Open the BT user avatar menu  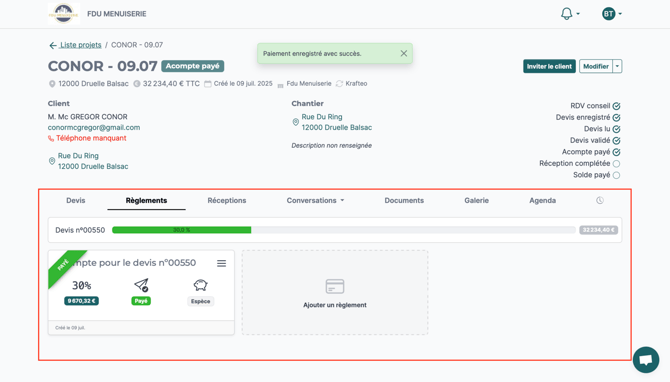(x=608, y=14)
